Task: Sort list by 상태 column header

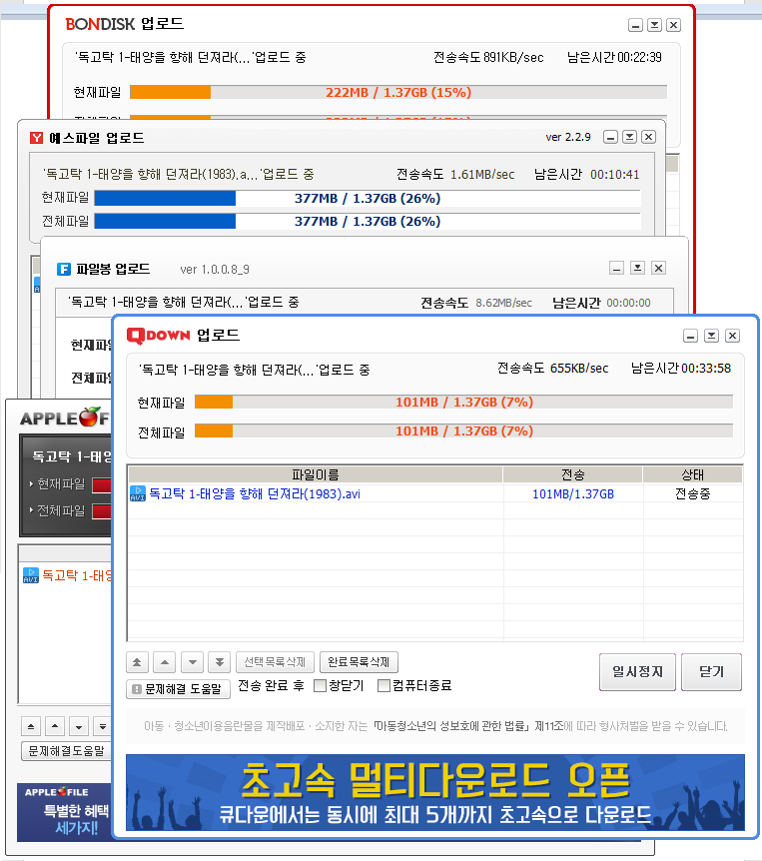Action: click(692, 474)
